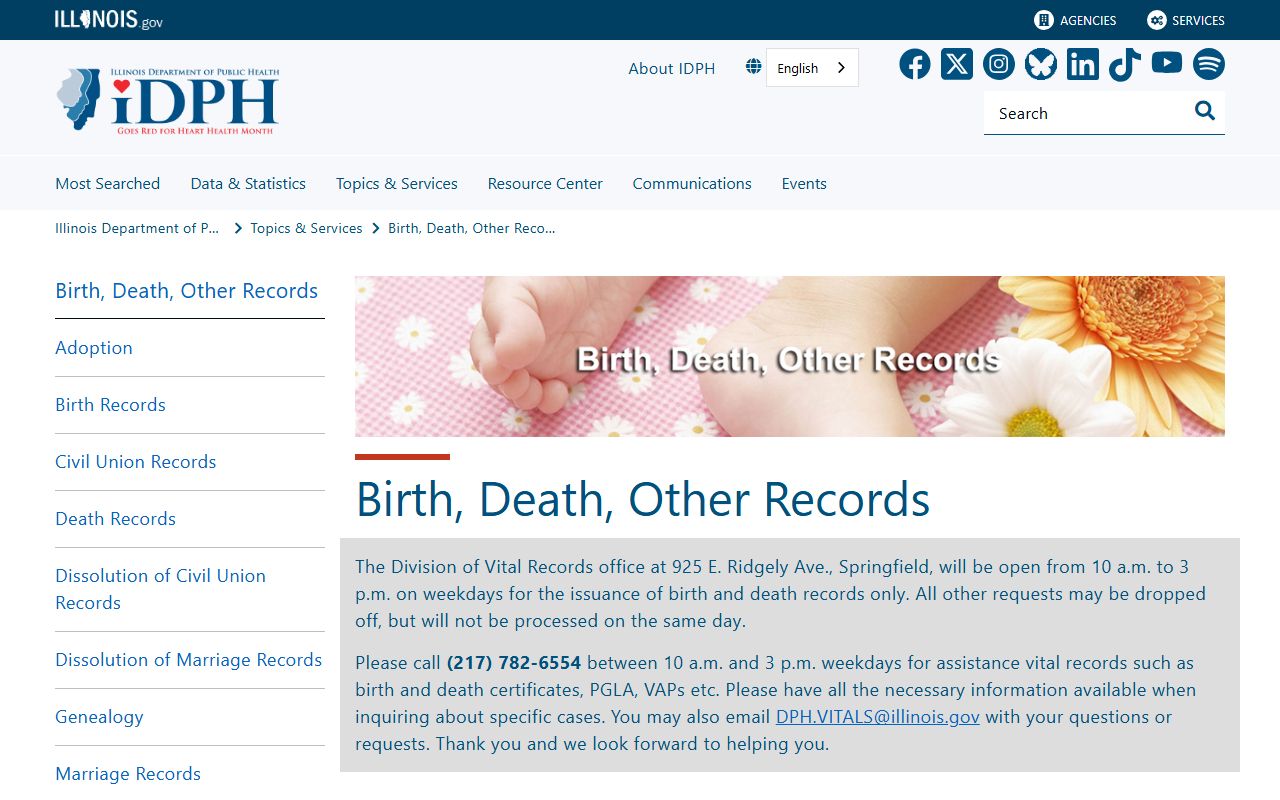
Task: Open the About IDPH link
Action: (x=672, y=69)
